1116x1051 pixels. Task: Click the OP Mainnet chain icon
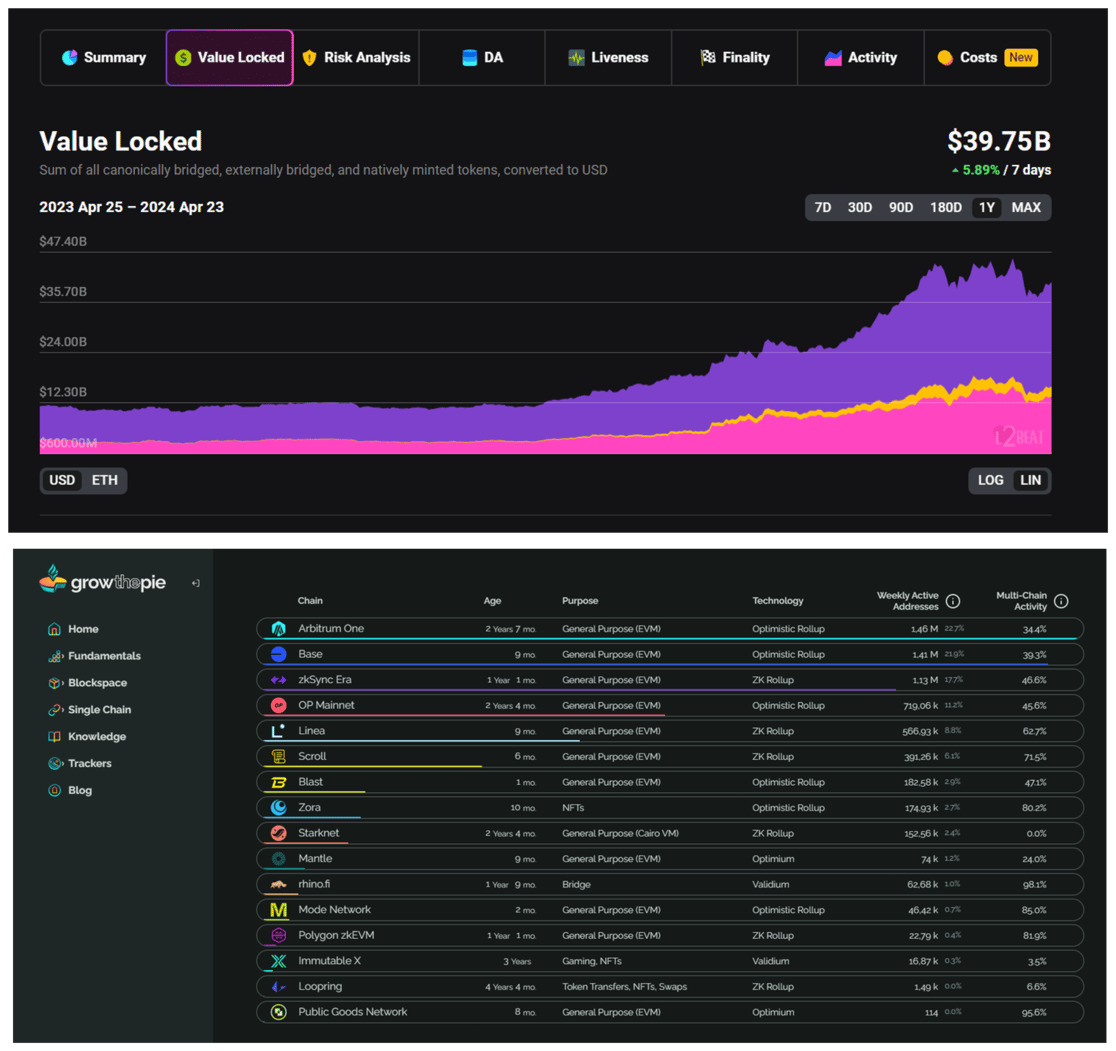tap(279, 706)
